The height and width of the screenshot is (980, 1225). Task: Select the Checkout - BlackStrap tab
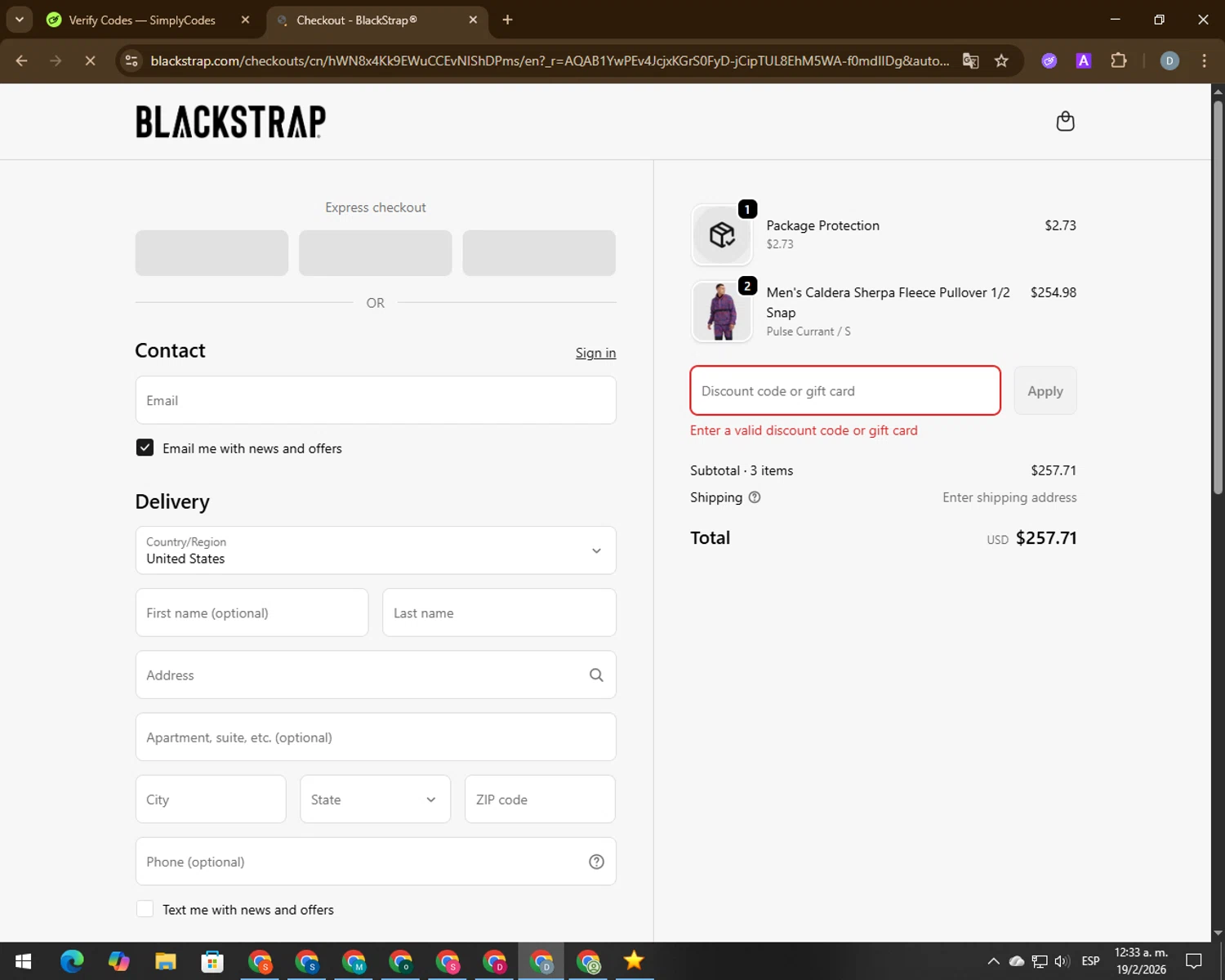pos(357,20)
